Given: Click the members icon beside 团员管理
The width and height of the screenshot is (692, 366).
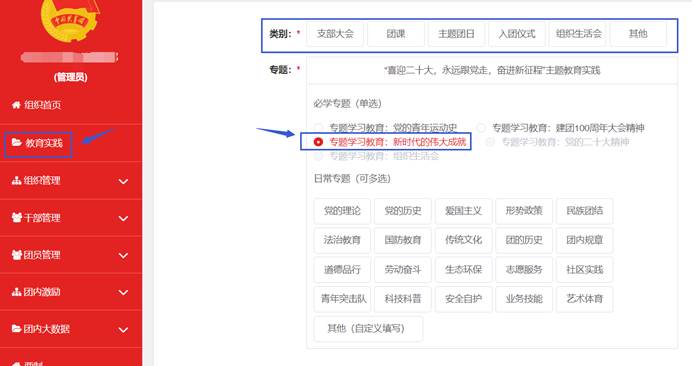Looking at the screenshot, I should [x=17, y=255].
